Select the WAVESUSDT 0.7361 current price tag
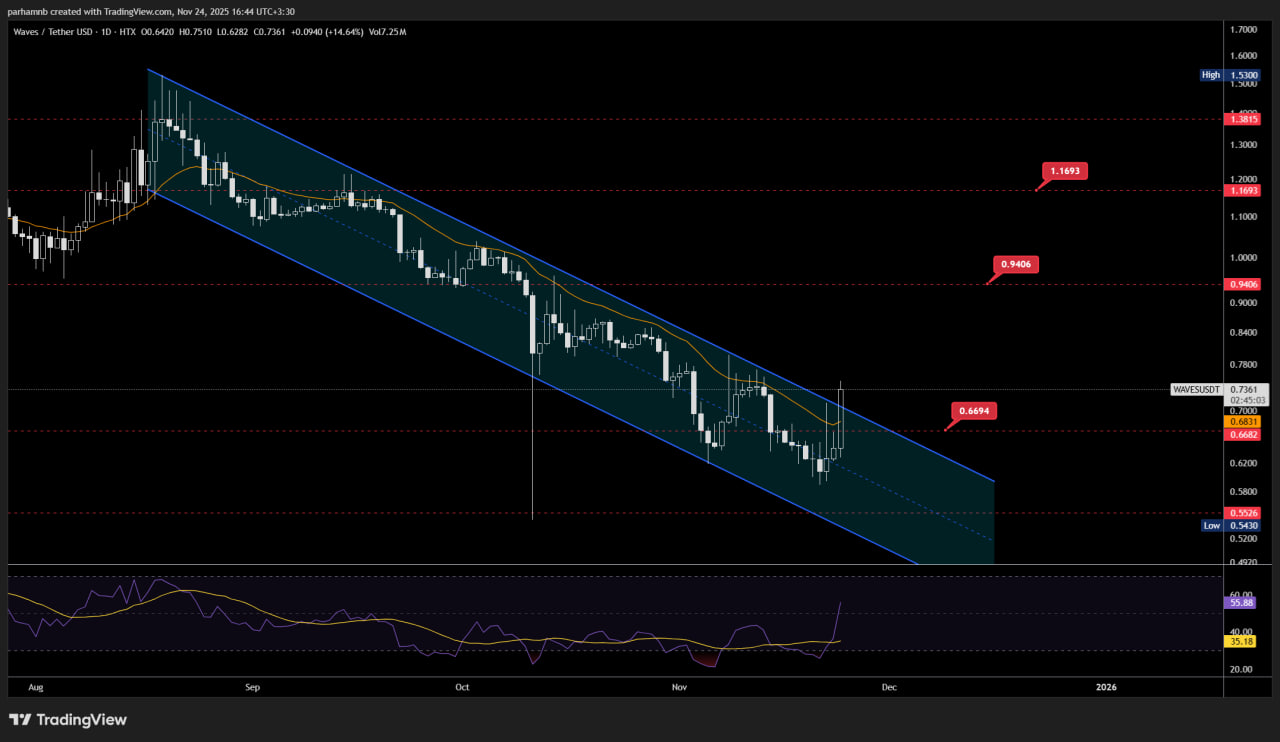 [1220, 390]
